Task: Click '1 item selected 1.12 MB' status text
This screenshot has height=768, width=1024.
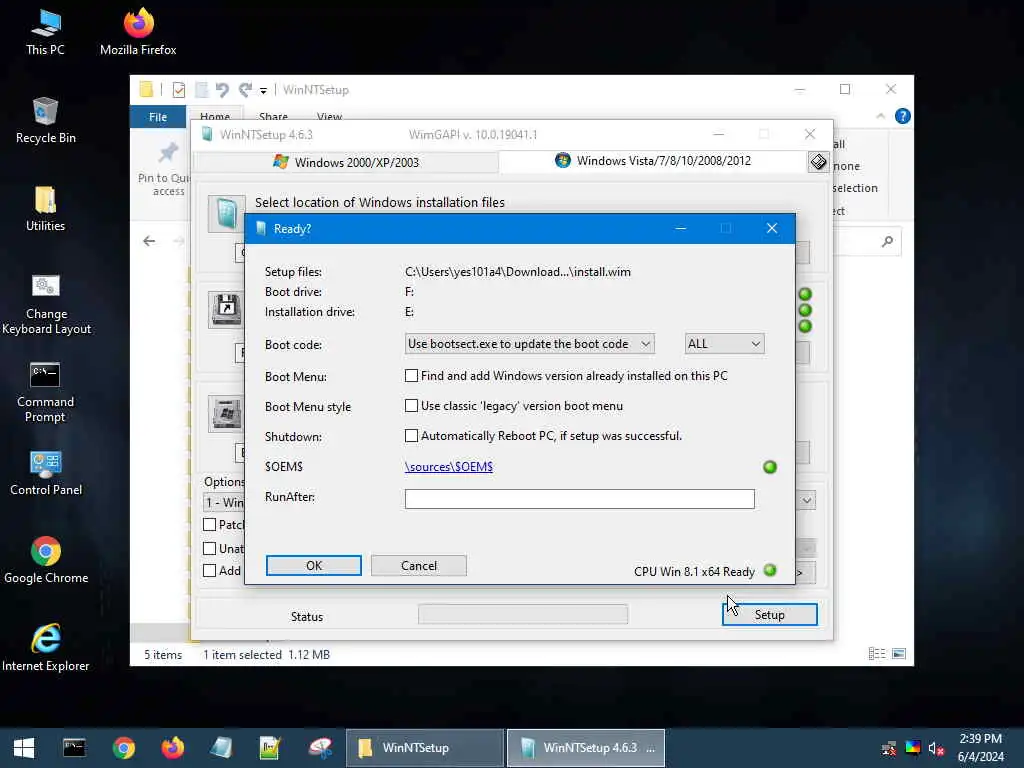Action: click(x=266, y=654)
